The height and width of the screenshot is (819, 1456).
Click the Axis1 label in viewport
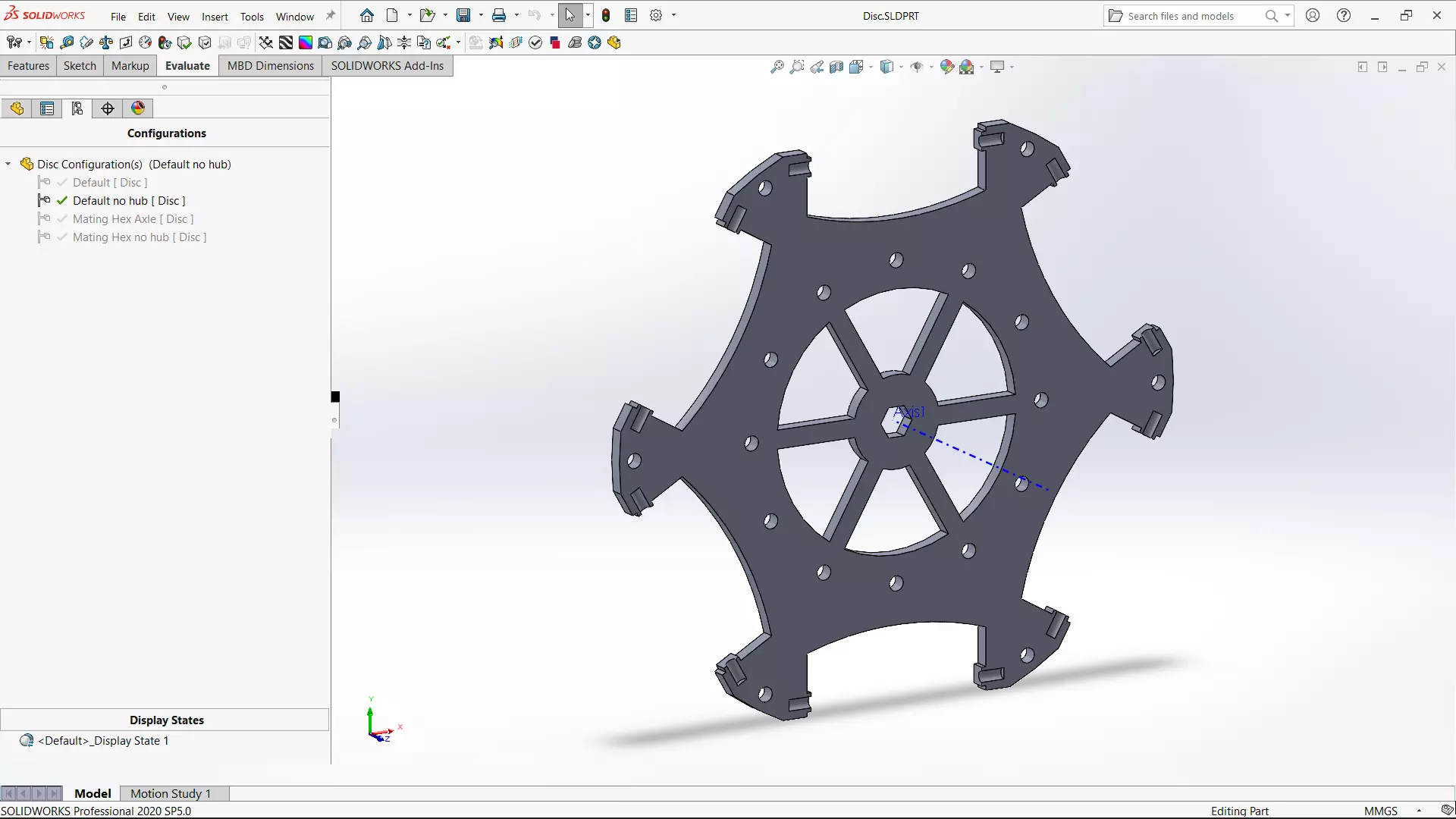[x=909, y=412]
